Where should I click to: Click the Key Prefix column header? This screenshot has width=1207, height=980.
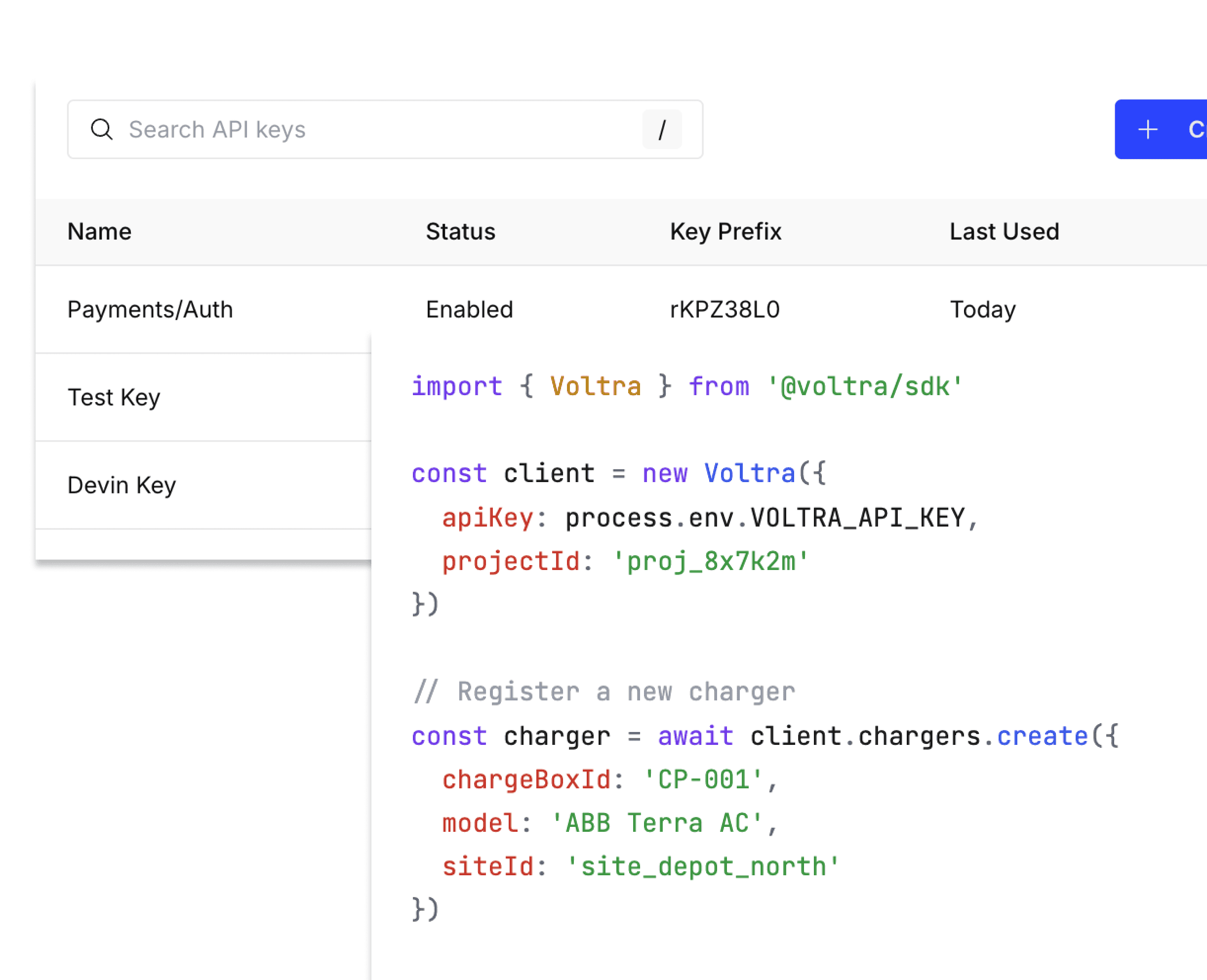[x=725, y=232]
